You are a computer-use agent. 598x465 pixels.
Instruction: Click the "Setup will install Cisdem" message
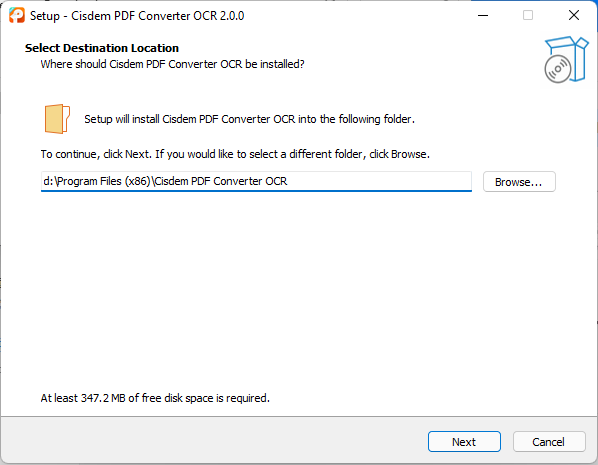pyautogui.click(x=249, y=119)
